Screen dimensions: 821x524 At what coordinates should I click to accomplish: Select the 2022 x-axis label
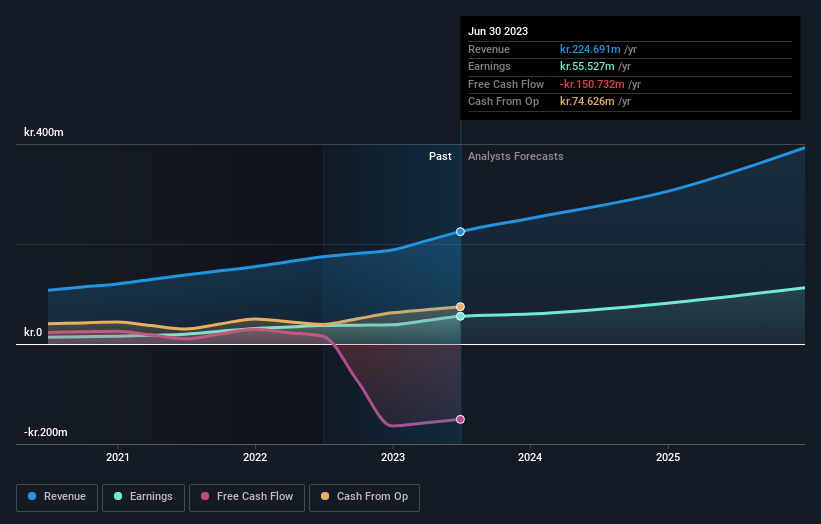point(255,457)
